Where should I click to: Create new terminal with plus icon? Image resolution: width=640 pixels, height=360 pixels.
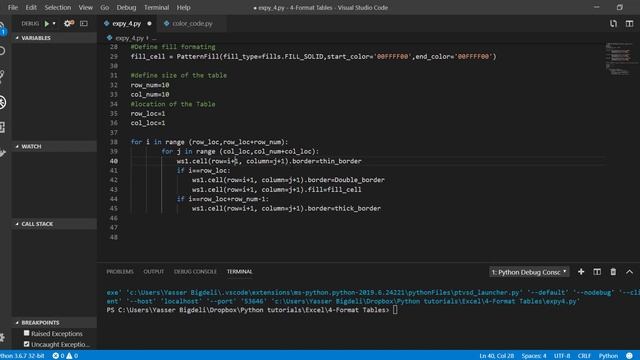click(x=581, y=272)
